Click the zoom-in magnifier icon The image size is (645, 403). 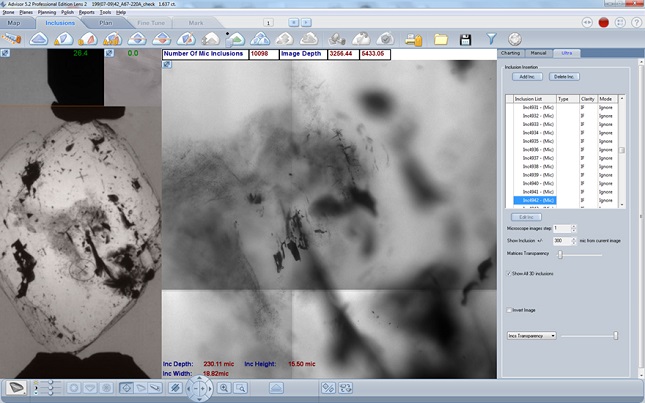[x=224, y=388]
